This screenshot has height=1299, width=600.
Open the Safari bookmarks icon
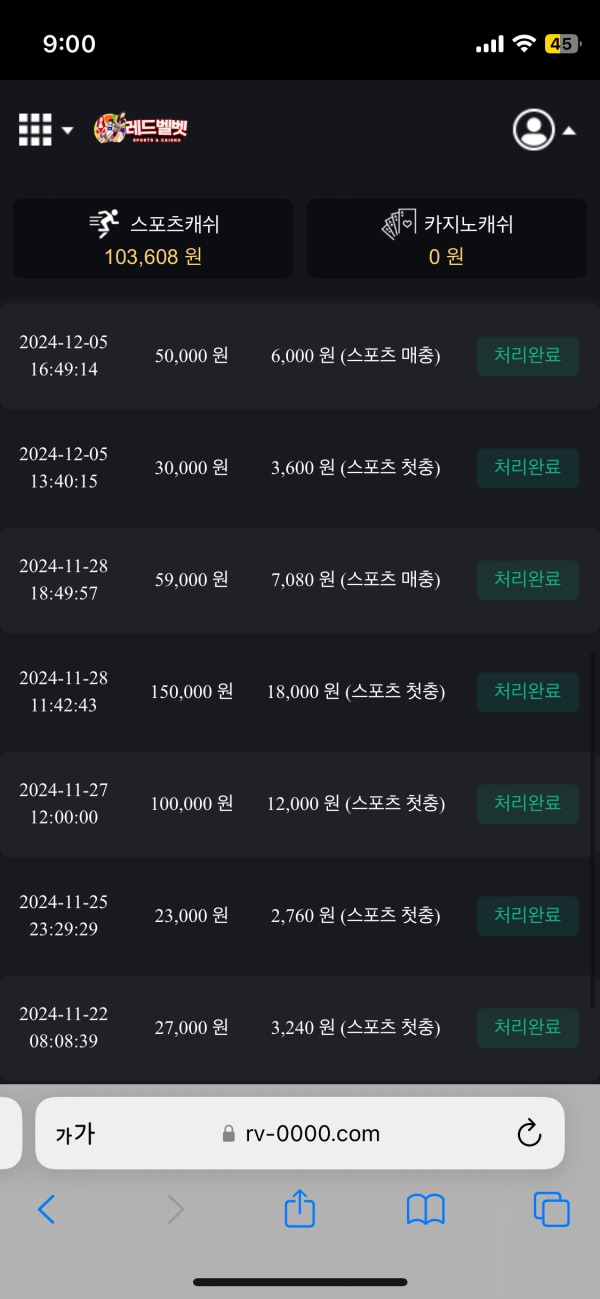[x=425, y=1209]
